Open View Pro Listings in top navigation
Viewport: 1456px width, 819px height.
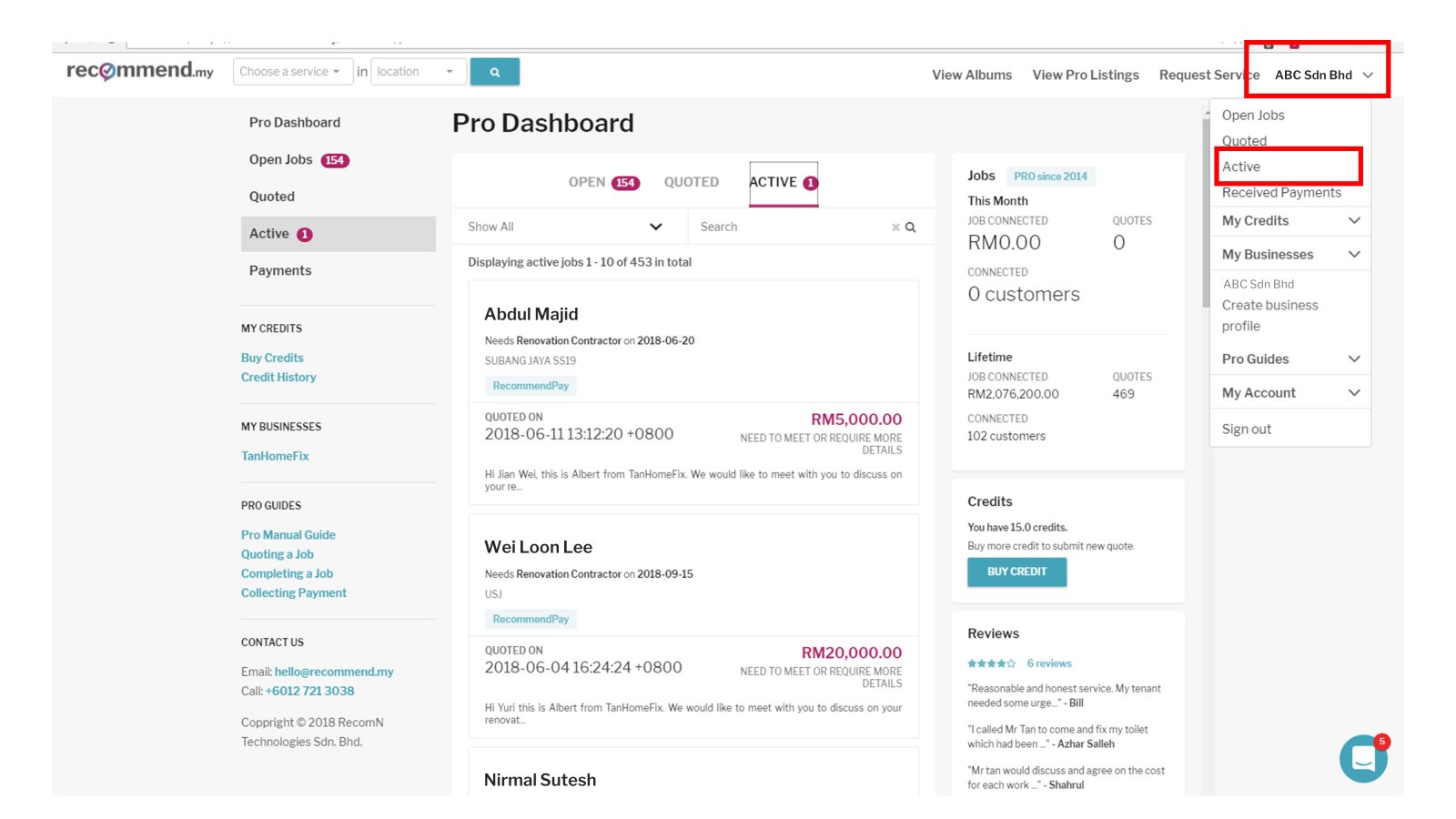point(1086,76)
